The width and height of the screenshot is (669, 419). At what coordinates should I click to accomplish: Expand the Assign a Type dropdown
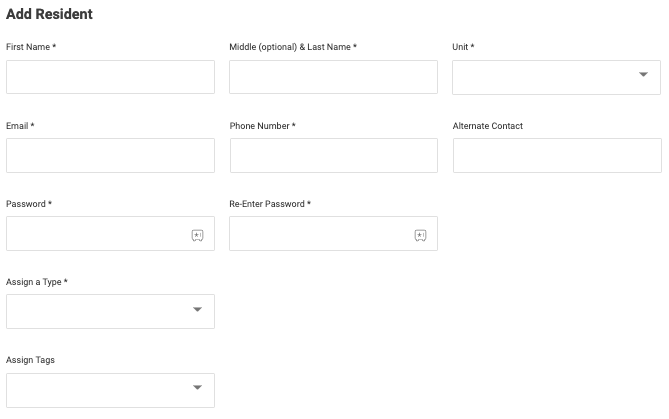click(x=110, y=311)
